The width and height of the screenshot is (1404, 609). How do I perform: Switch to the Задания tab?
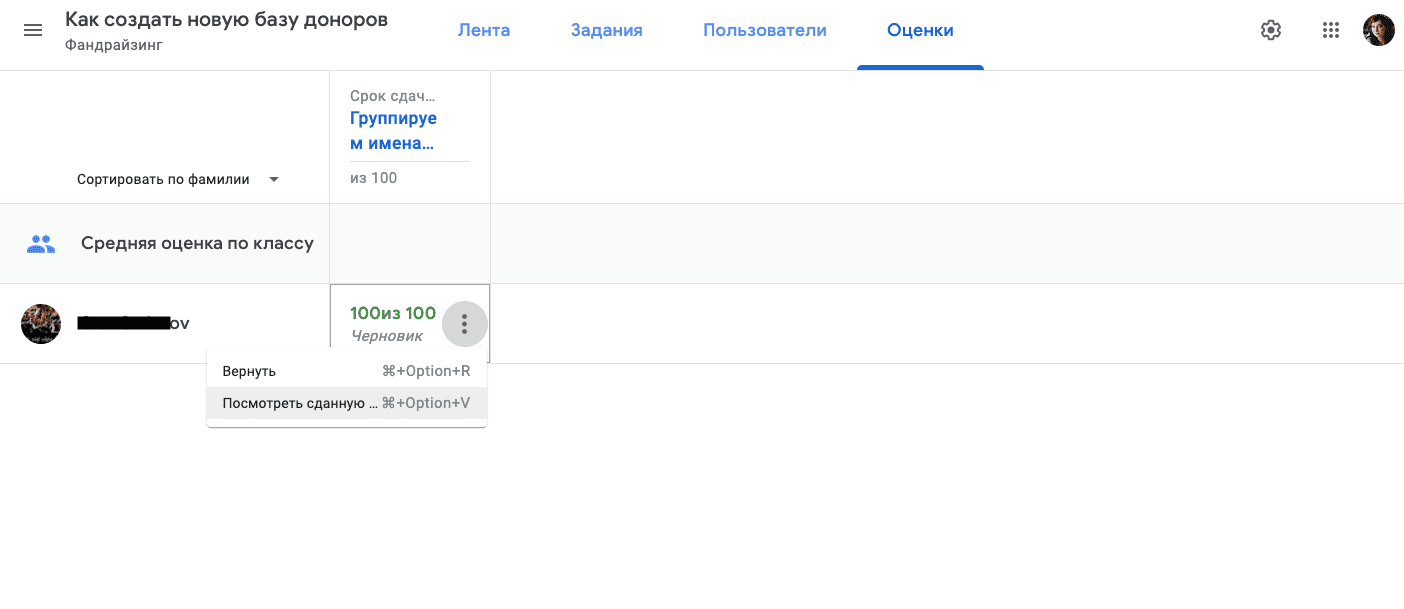point(606,30)
